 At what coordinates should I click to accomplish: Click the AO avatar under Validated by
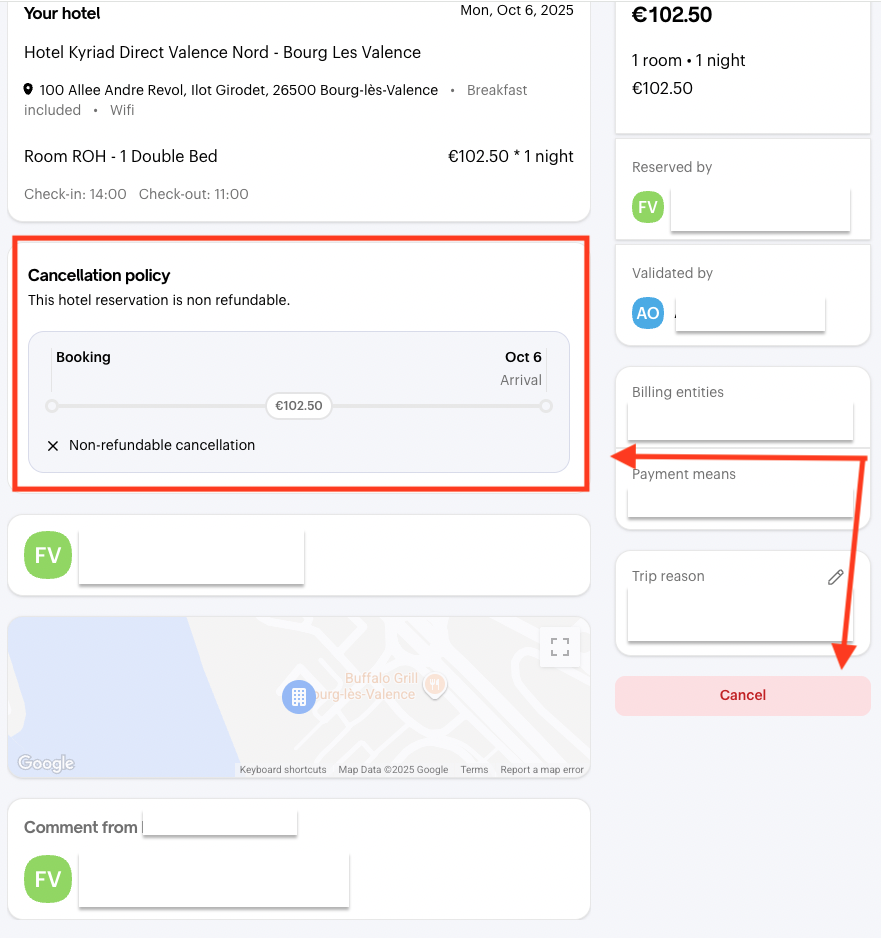click(648, 313)
